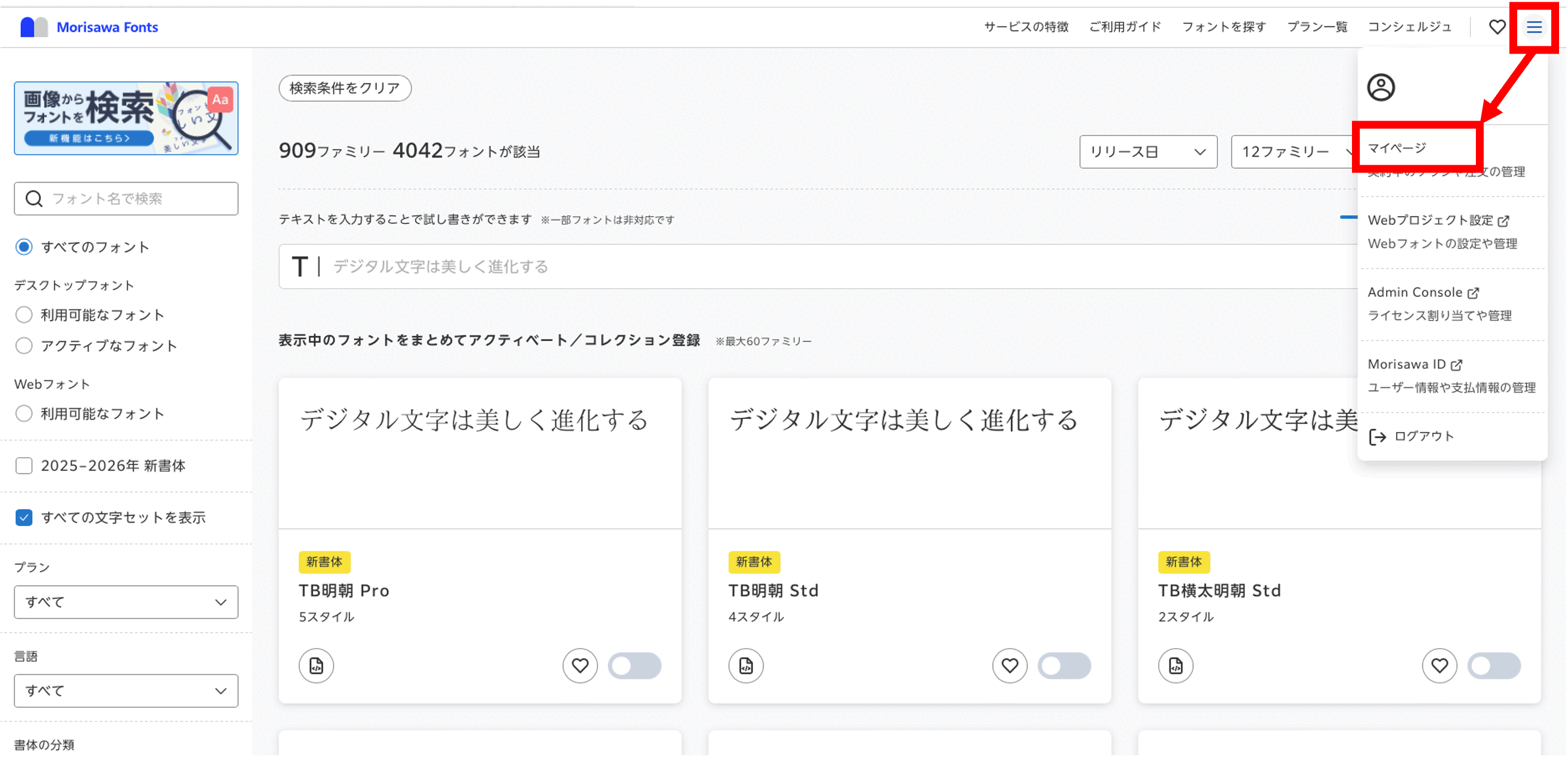Click 新書体 badge on TB明朝 Pro
The image size is (1568, 757).
point(324,562)
